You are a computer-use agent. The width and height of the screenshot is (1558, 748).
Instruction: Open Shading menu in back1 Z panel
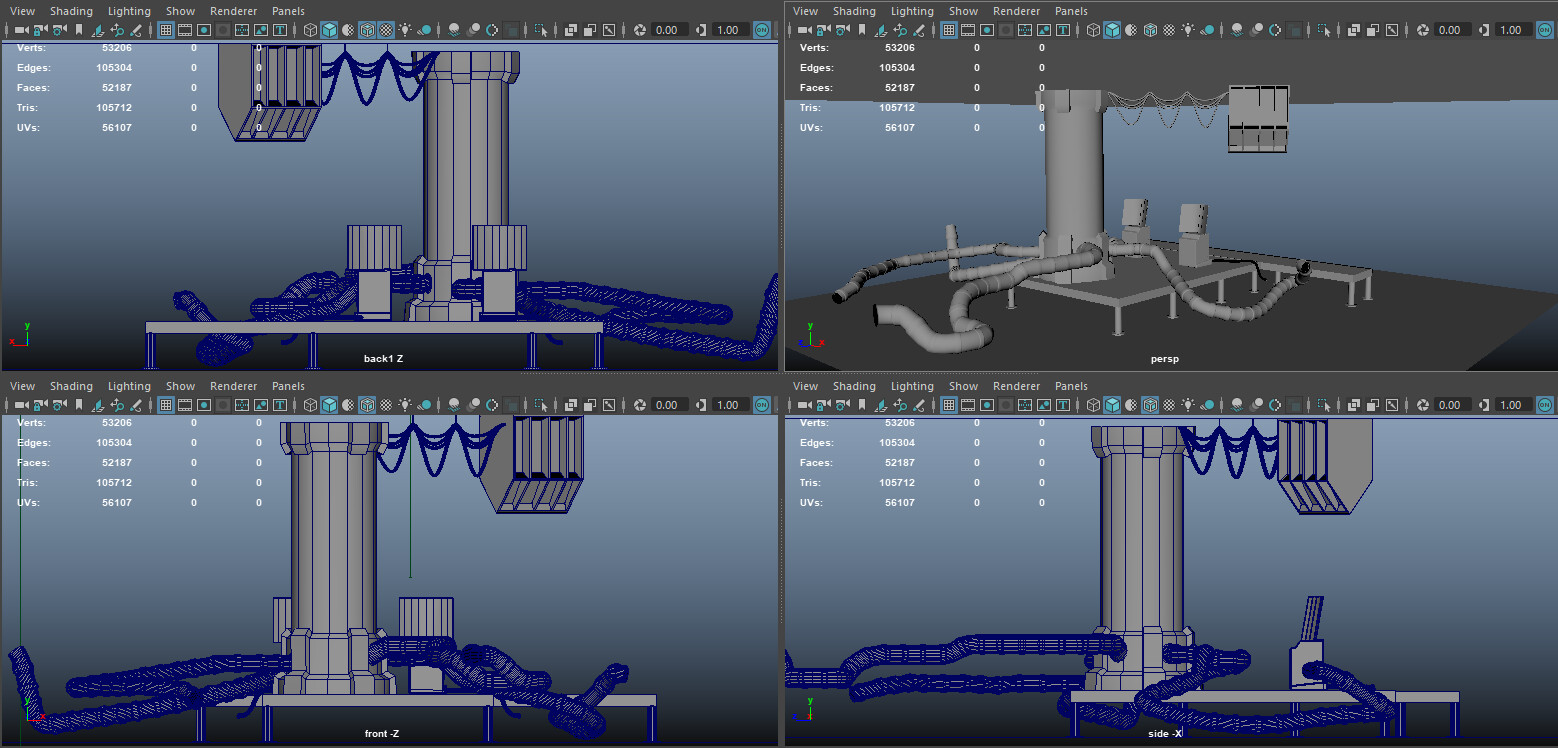tap(71, 11)
